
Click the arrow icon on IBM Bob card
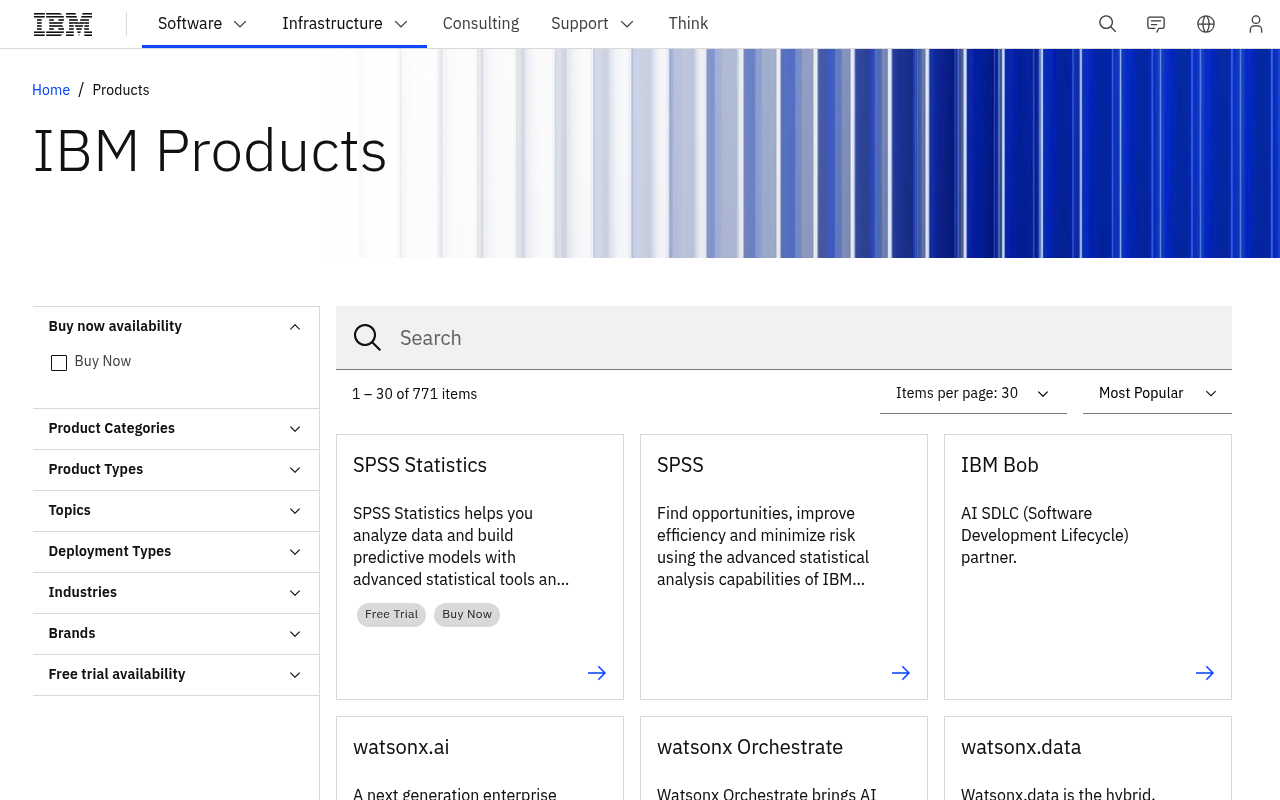click(x=1205, y=673)
